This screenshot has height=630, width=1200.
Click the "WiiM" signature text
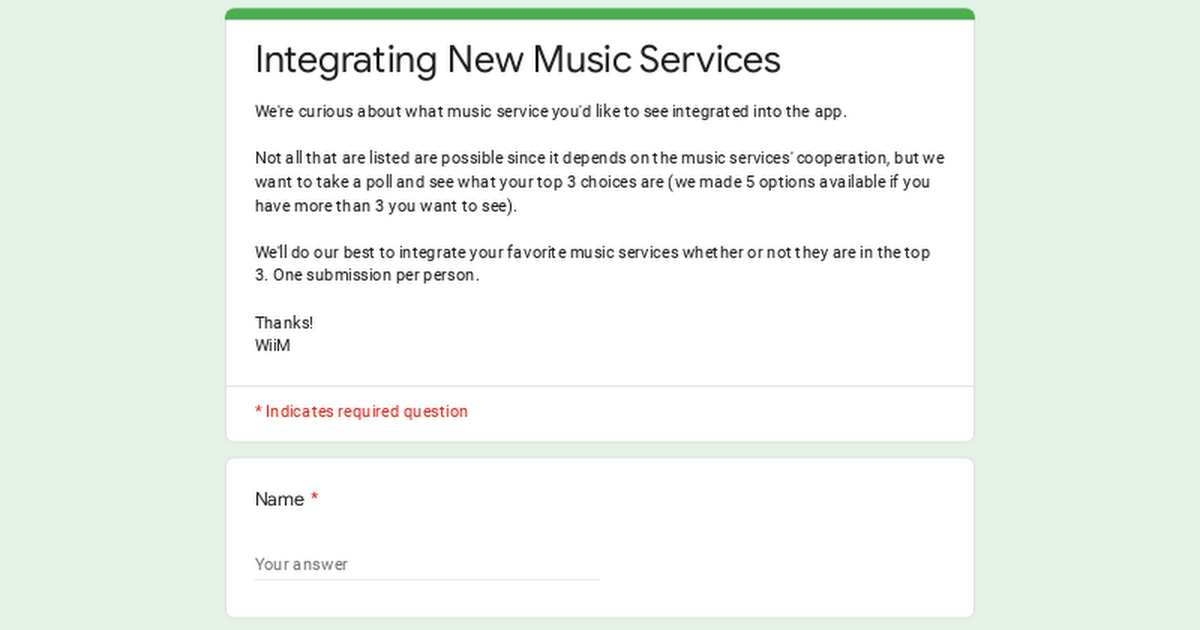pyautogui.click(x=272, y=346)
